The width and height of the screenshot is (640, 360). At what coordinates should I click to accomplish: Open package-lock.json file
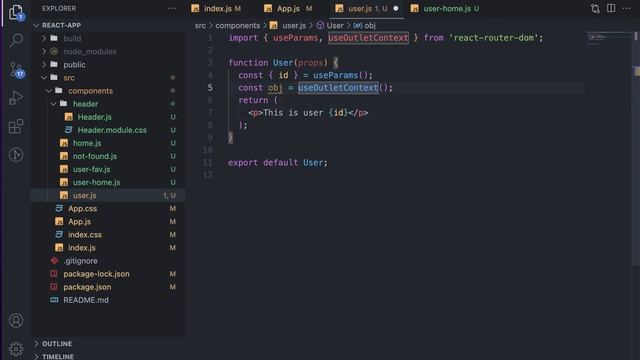tap(96, 274)
